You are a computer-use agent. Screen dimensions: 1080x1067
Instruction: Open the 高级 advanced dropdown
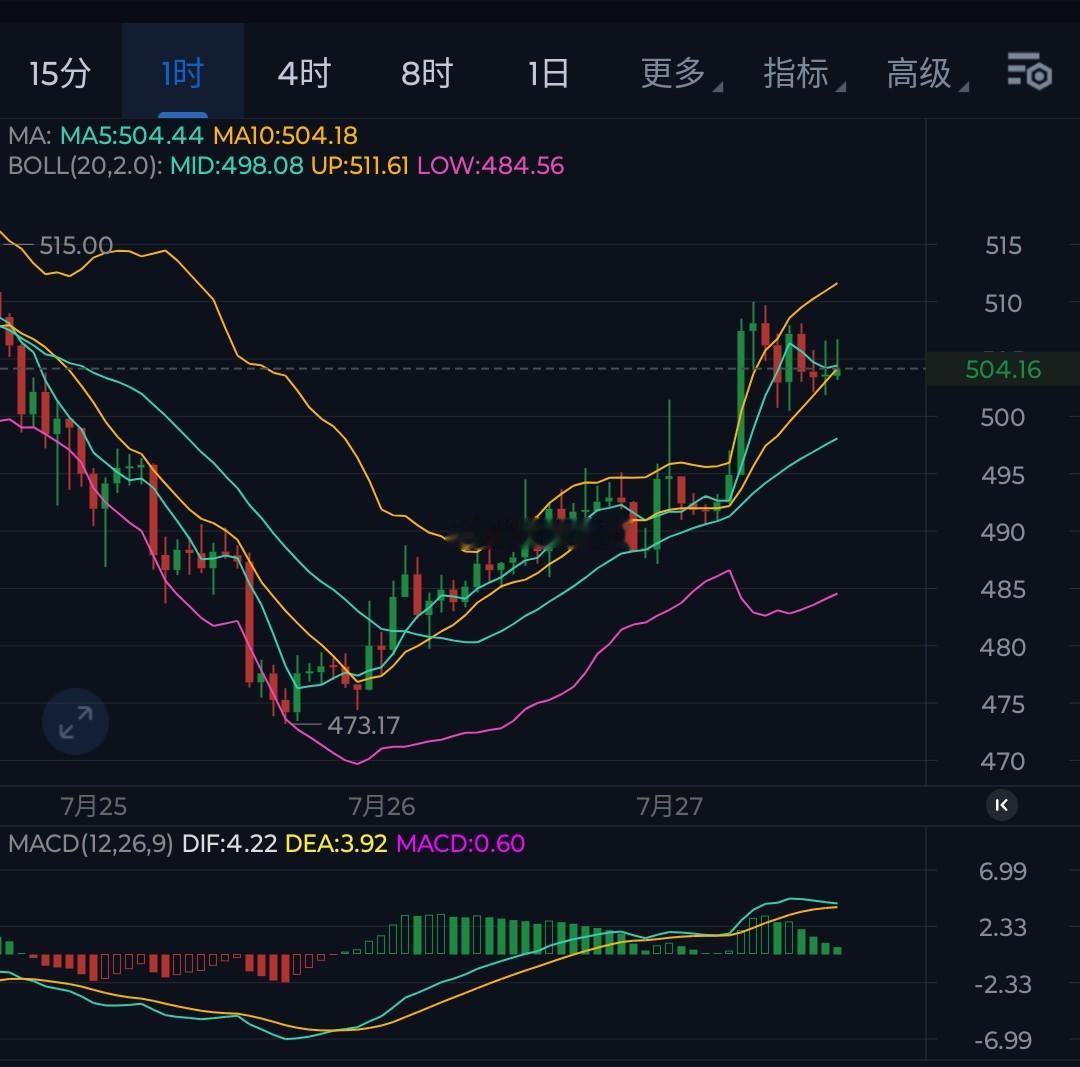pyautogui.click(x=926, y=73)
